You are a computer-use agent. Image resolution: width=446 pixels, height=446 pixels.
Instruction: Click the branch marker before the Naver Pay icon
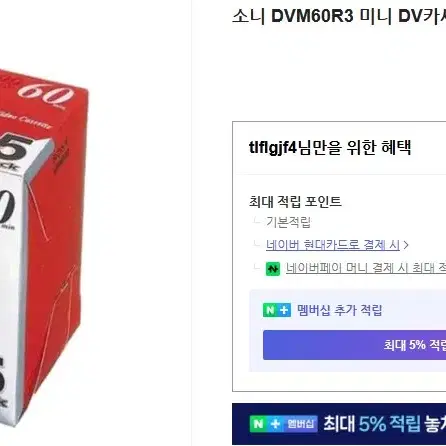(257, 267)
